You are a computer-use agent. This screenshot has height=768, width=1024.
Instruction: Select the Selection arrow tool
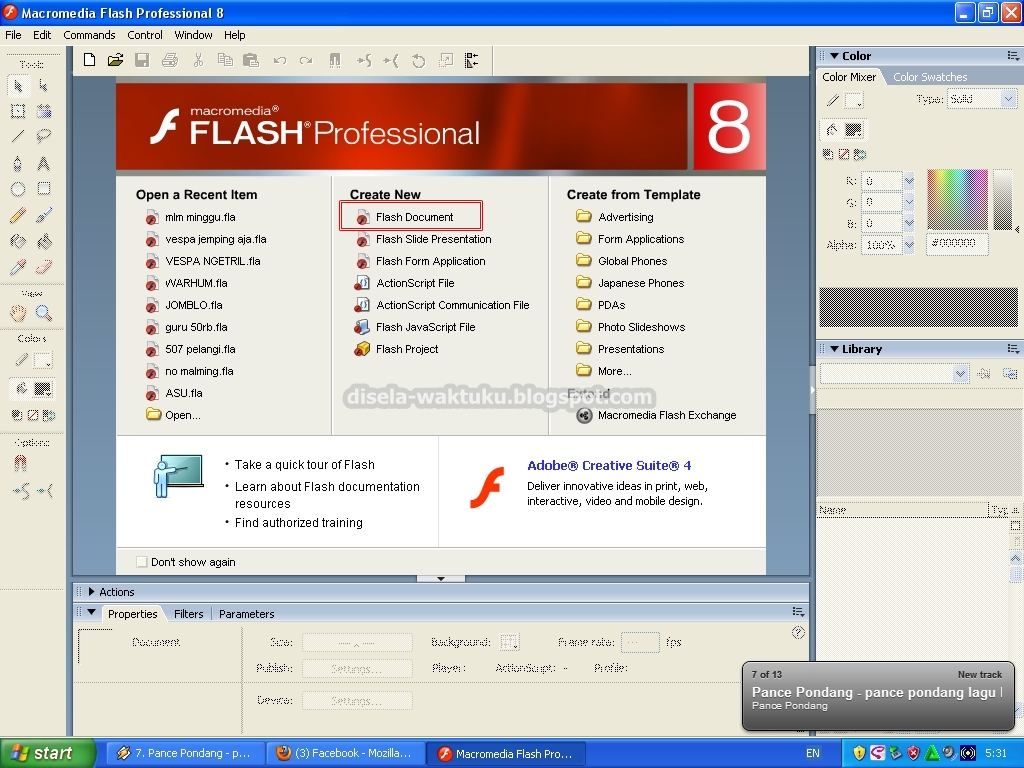[18, 86]
